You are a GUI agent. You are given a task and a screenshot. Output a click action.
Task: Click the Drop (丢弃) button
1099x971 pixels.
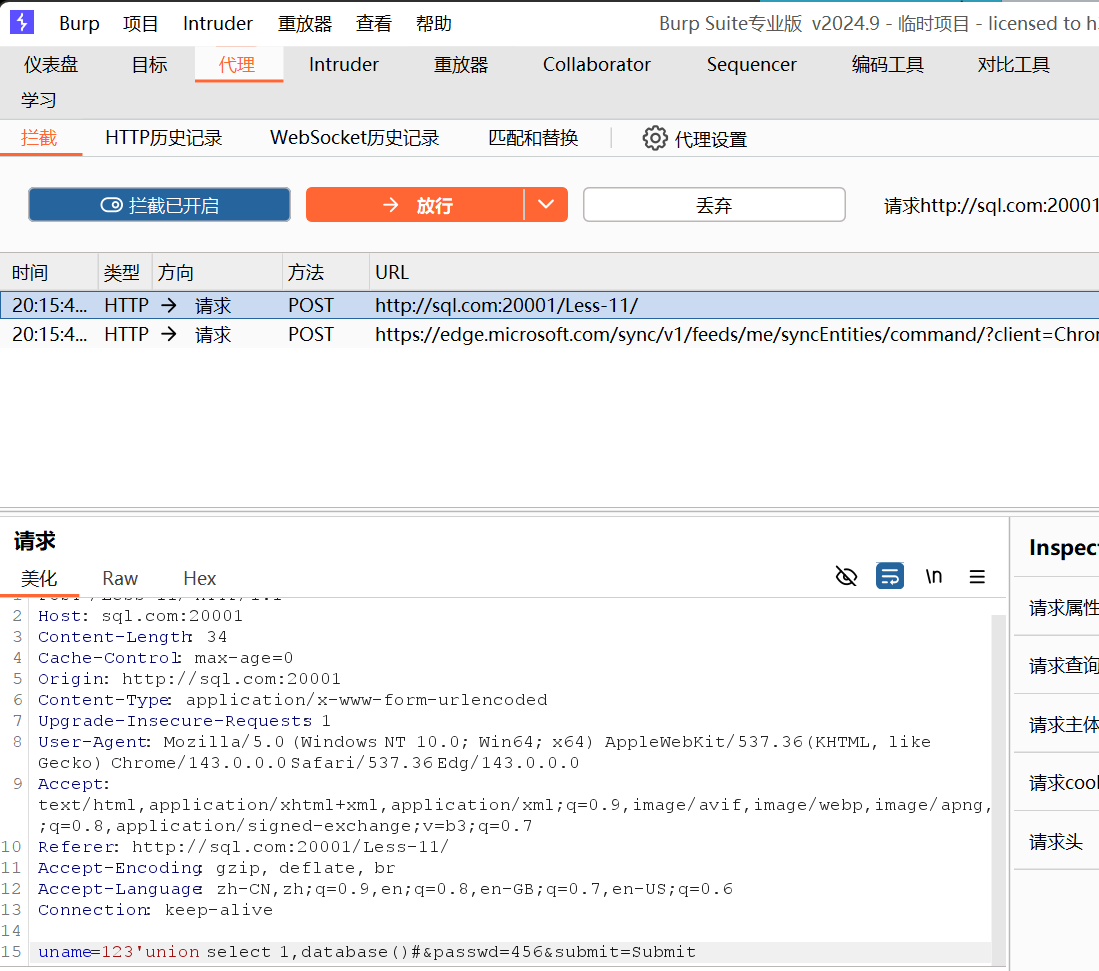(714, 205)
